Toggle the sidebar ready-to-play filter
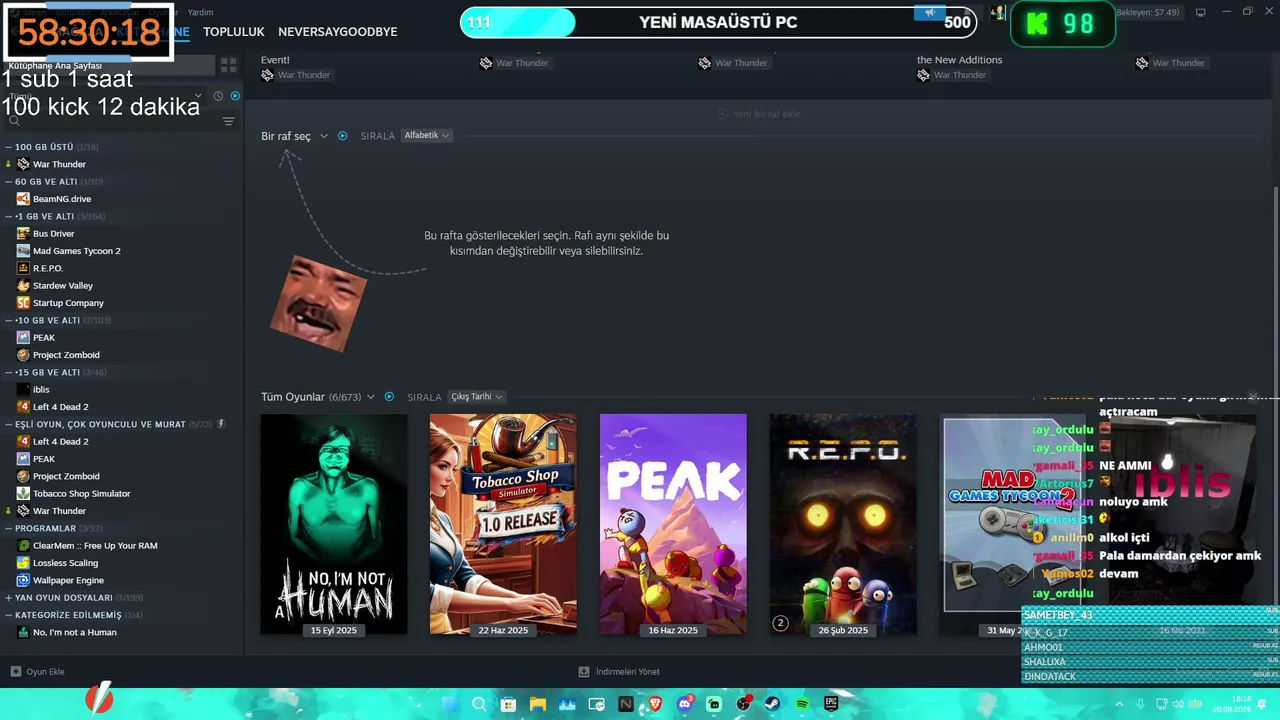The height and width of the screenshot is (720, 1280). [x=235, y=96]
